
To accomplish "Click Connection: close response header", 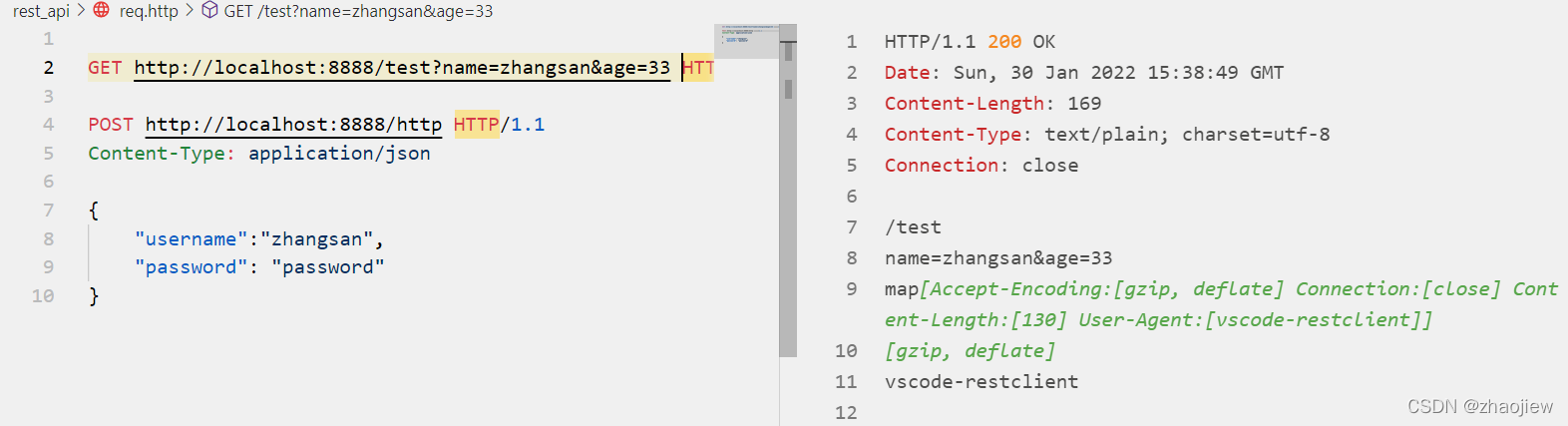I will coord(981,166).
